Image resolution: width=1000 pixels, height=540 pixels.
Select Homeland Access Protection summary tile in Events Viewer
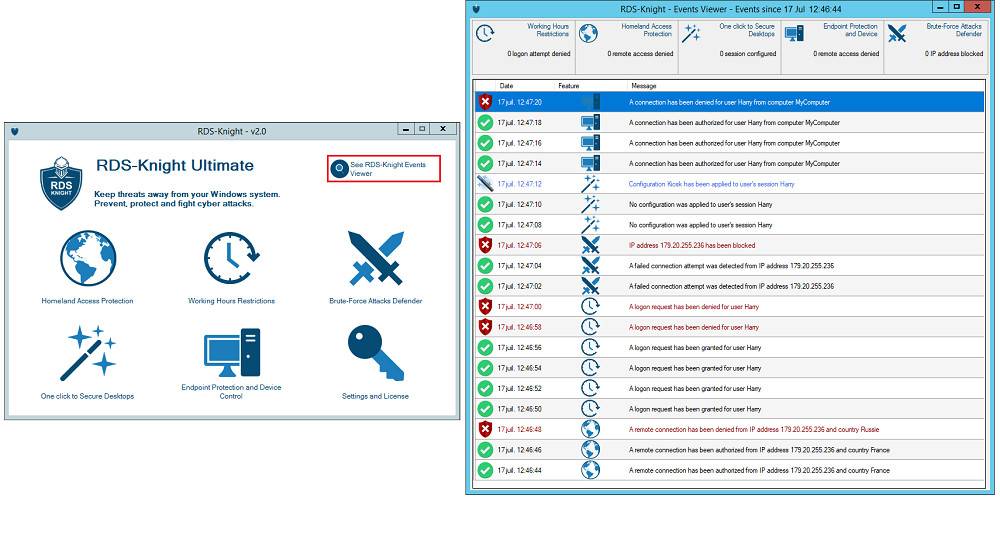[x=627, y=47]
